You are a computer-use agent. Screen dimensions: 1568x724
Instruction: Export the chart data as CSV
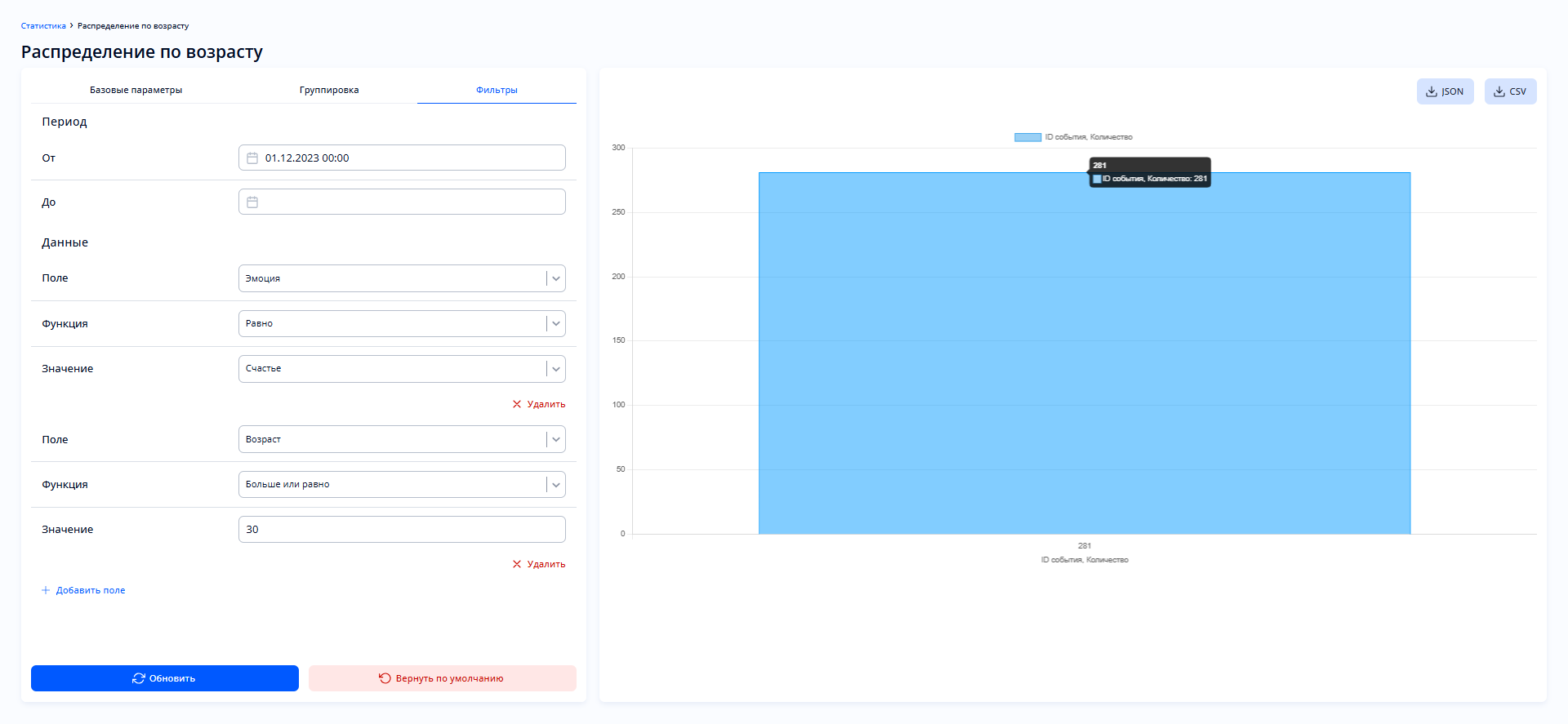[1510, 91]
